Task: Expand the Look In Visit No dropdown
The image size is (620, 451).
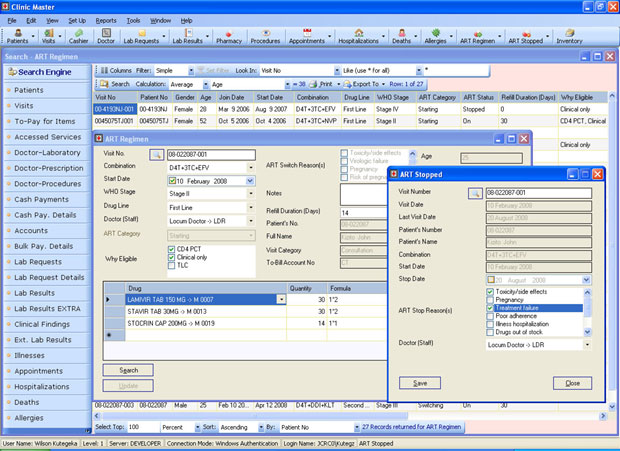Action: coord(337,71)
